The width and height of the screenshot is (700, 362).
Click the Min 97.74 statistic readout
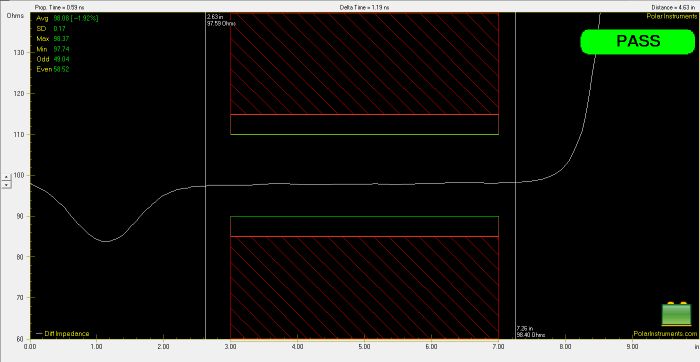point(53,49)
